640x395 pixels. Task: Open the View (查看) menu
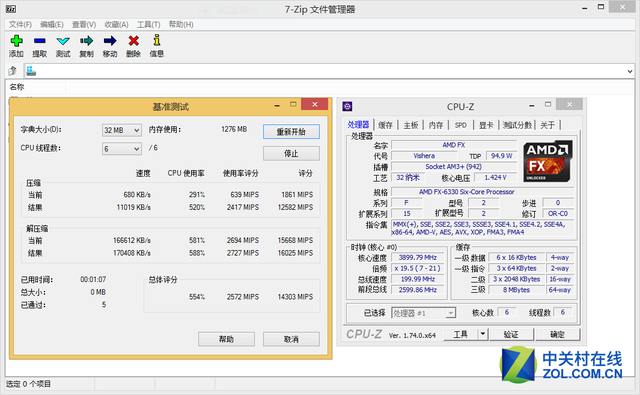coord(84,24)
